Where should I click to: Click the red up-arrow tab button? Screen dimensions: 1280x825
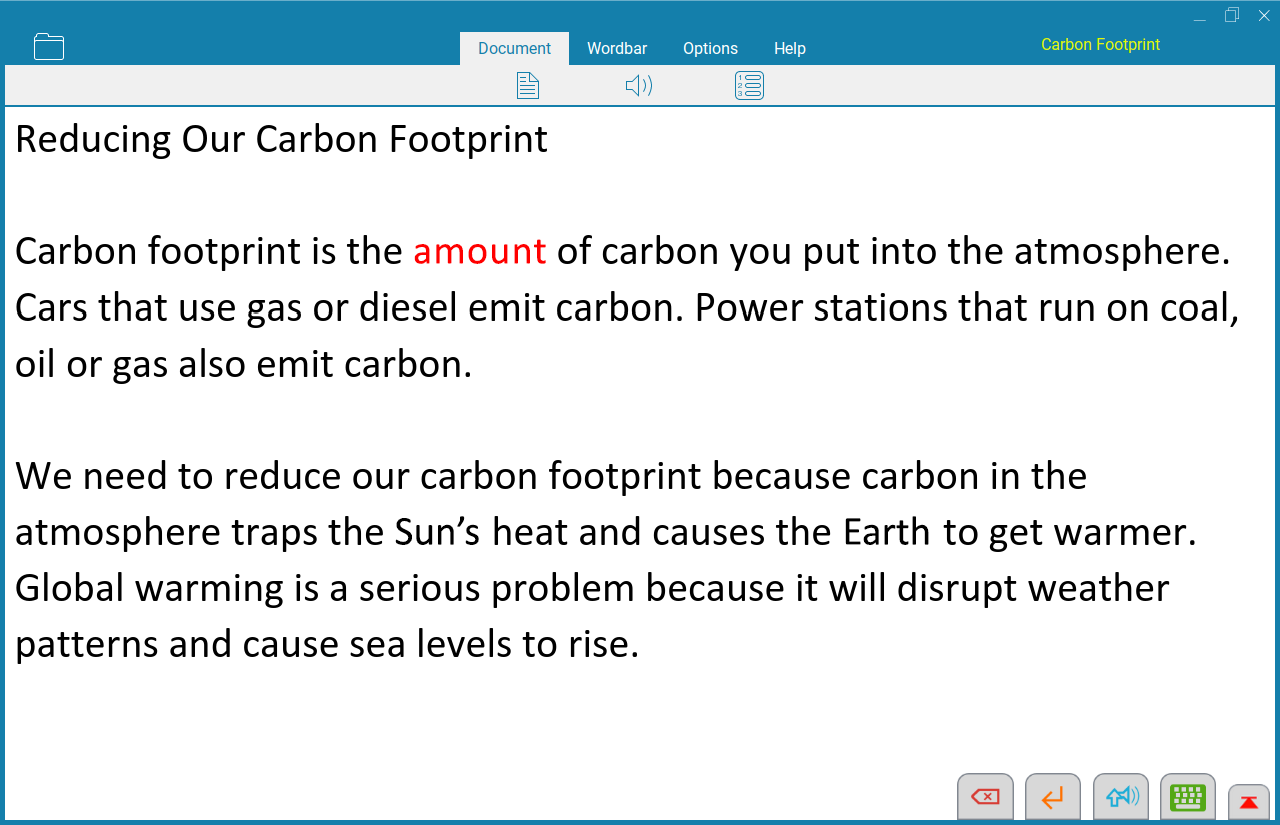1248,802
